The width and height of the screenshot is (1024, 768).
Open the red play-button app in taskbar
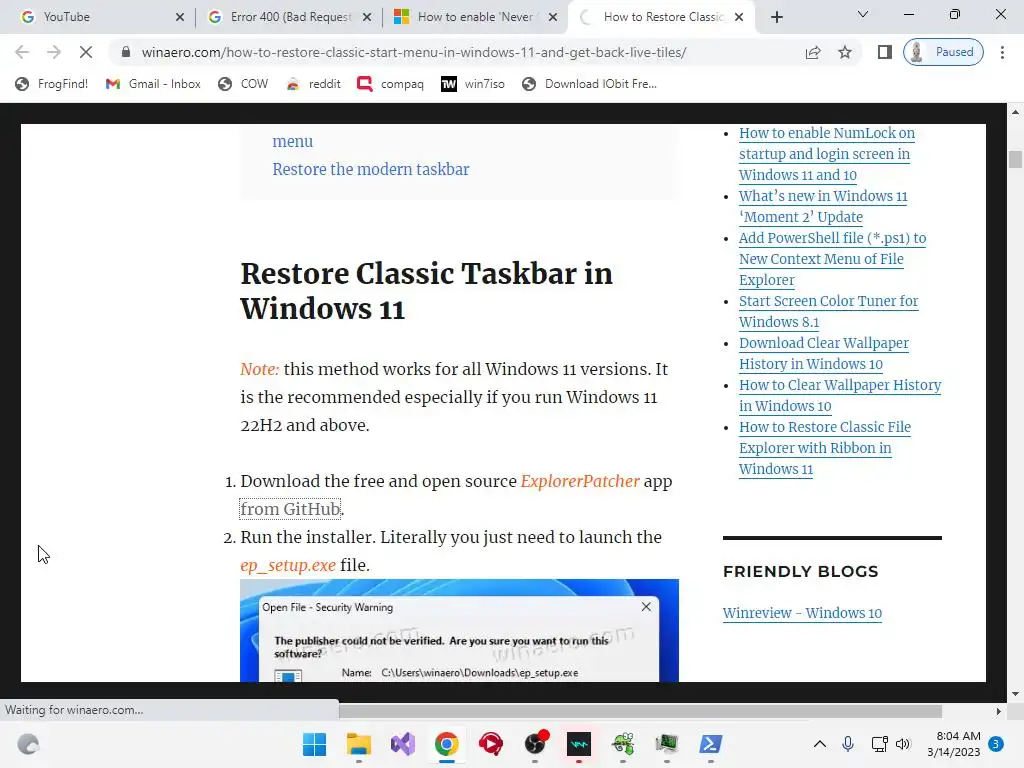pos(490,744)
